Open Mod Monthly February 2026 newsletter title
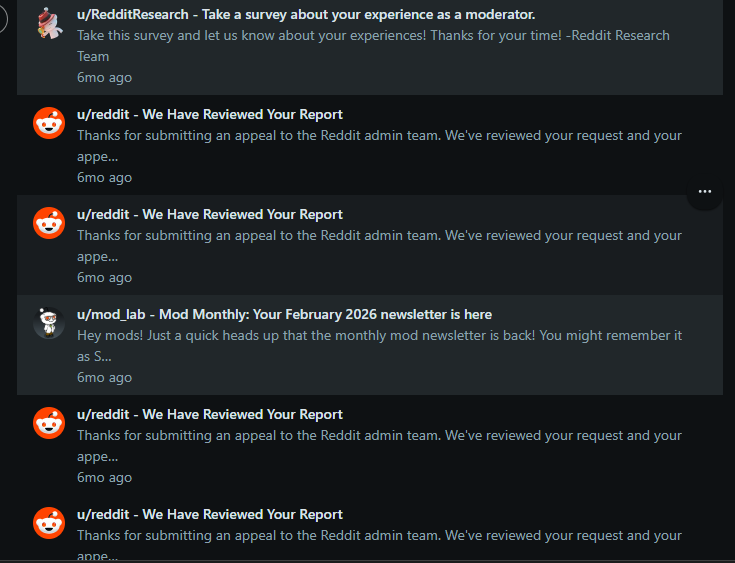735x563 pixels. point(285,315)
